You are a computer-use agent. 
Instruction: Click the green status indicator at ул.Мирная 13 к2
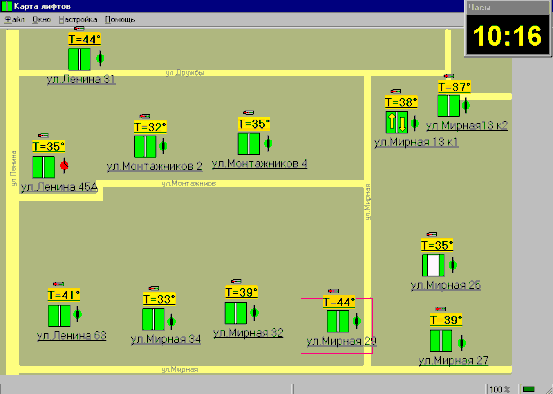point(466,105)
